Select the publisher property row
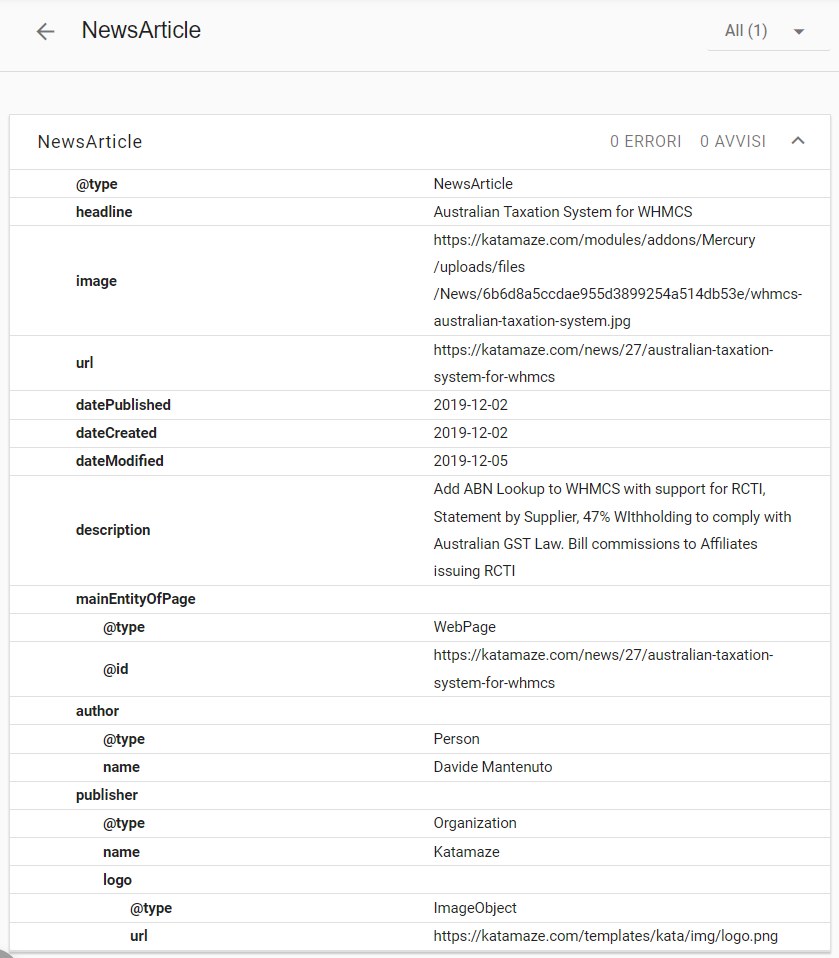This screenshot has width=839, height=958. point(420,795)
